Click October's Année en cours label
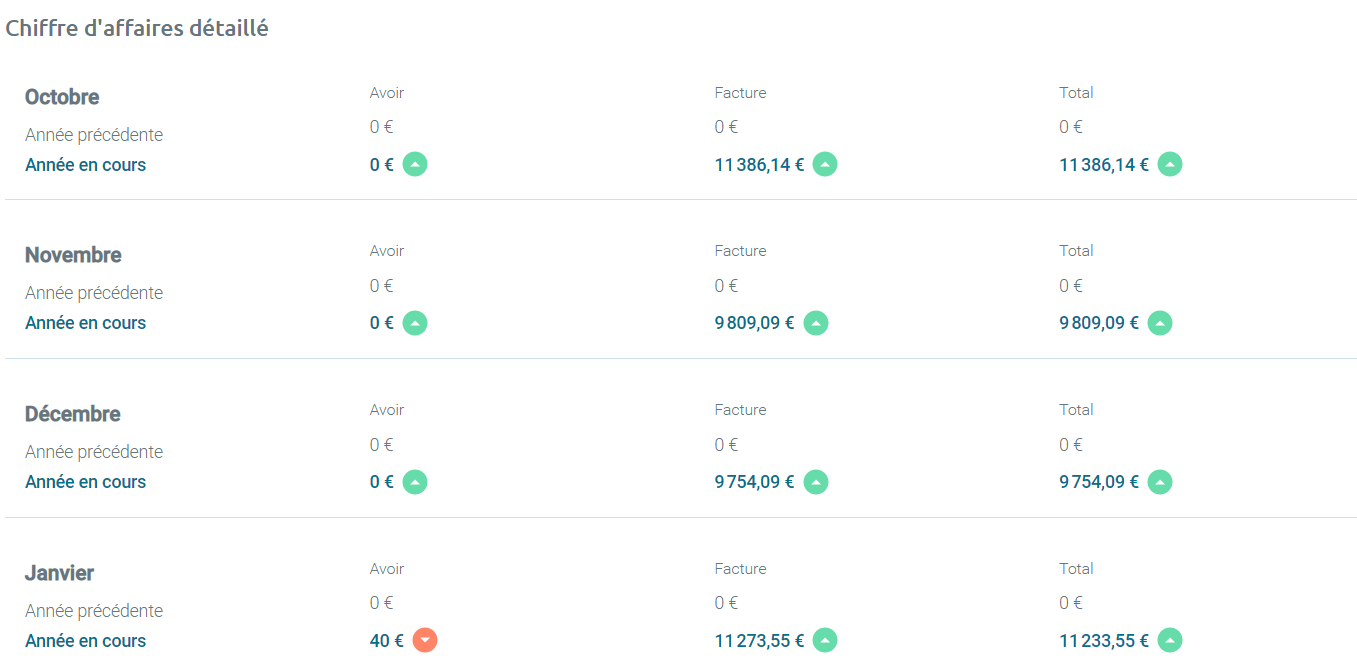Screen dimensions: 1357x670 86,165
